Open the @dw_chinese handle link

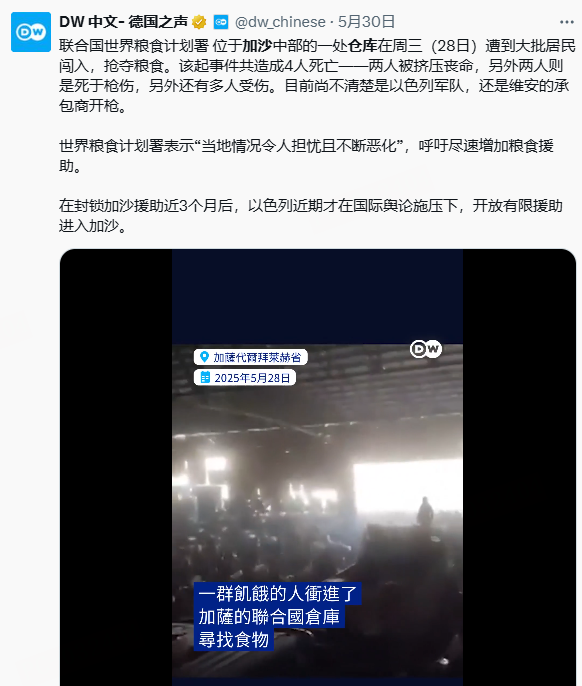pyautogui.click(x=280, y=22)
